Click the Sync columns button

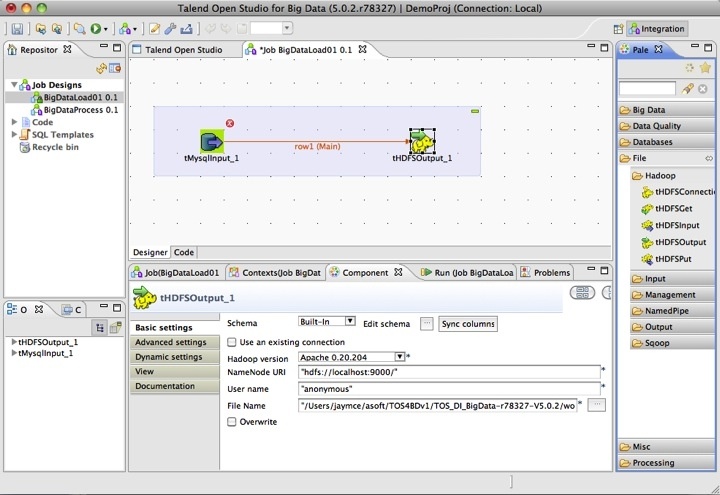click(x=468, y=324)
